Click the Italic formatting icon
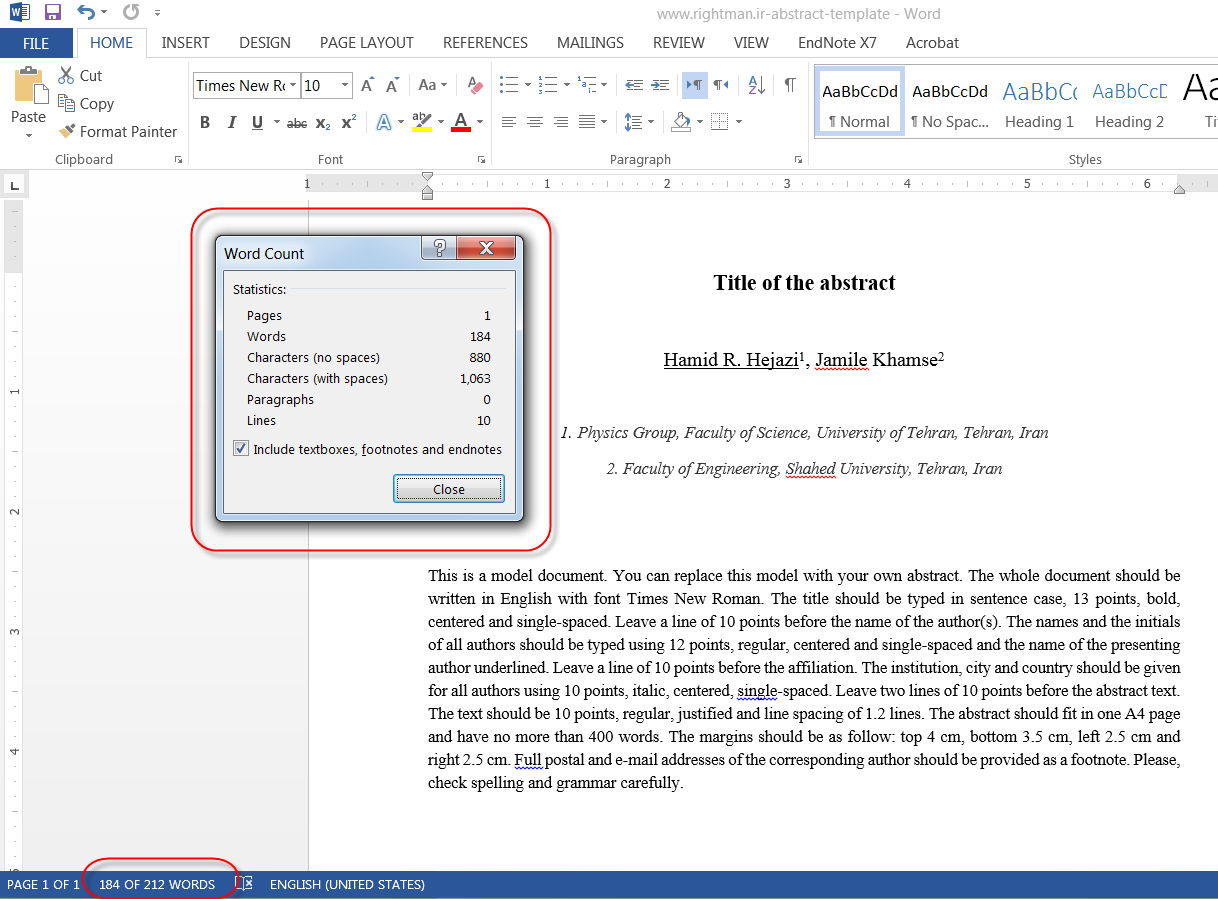Screen dimensions: 1218x899 pyautogui.click(x=231, y=122)
